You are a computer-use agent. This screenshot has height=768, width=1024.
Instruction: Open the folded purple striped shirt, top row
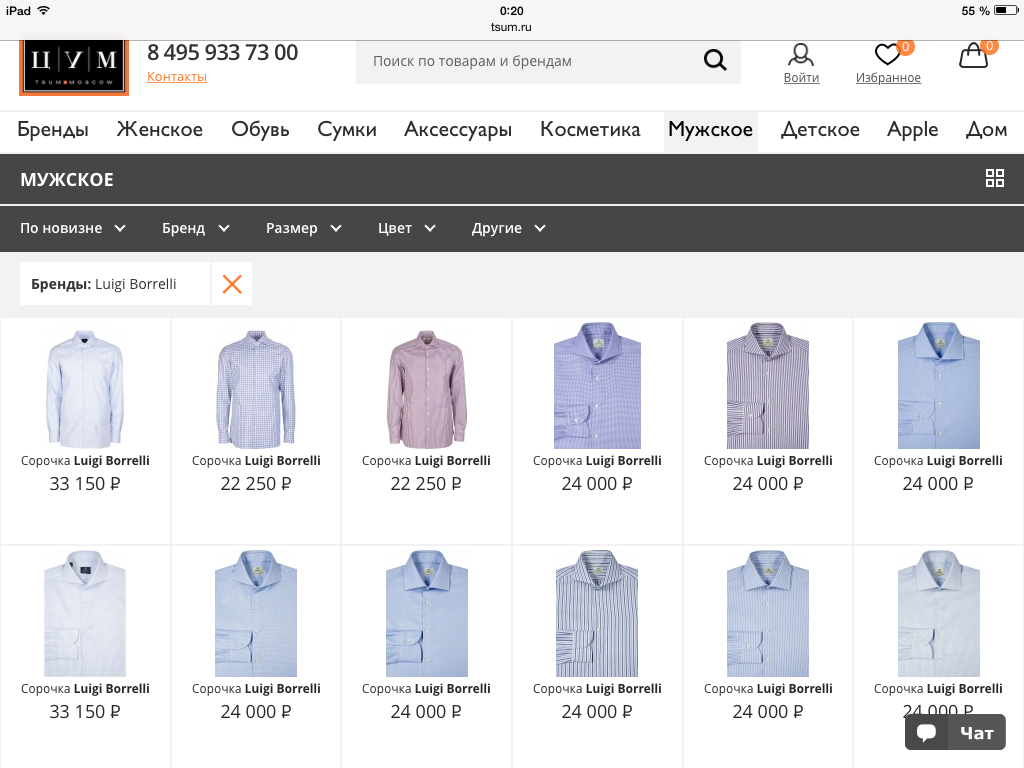click(768, 385)
